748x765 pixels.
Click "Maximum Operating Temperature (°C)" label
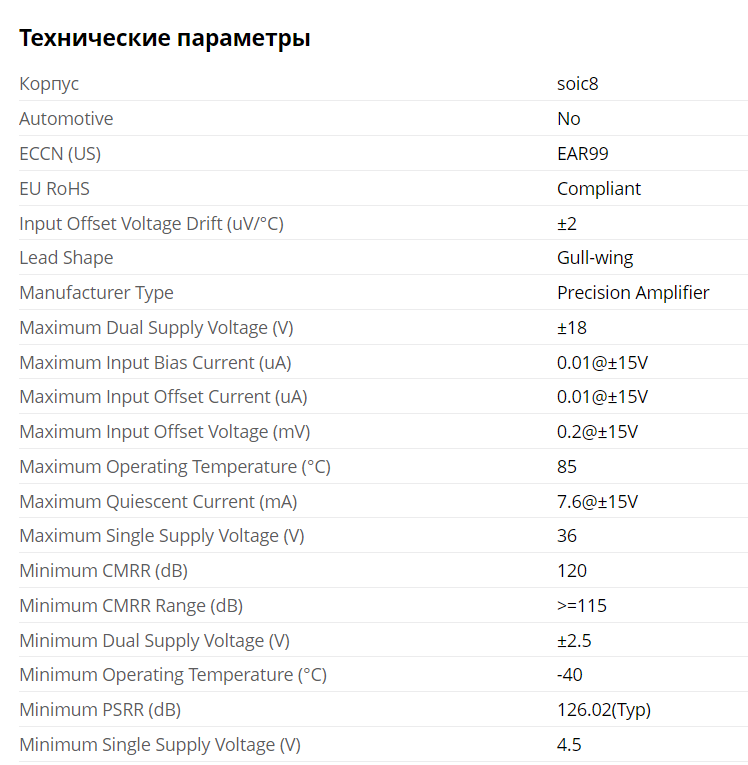click(x=175, y=467)
